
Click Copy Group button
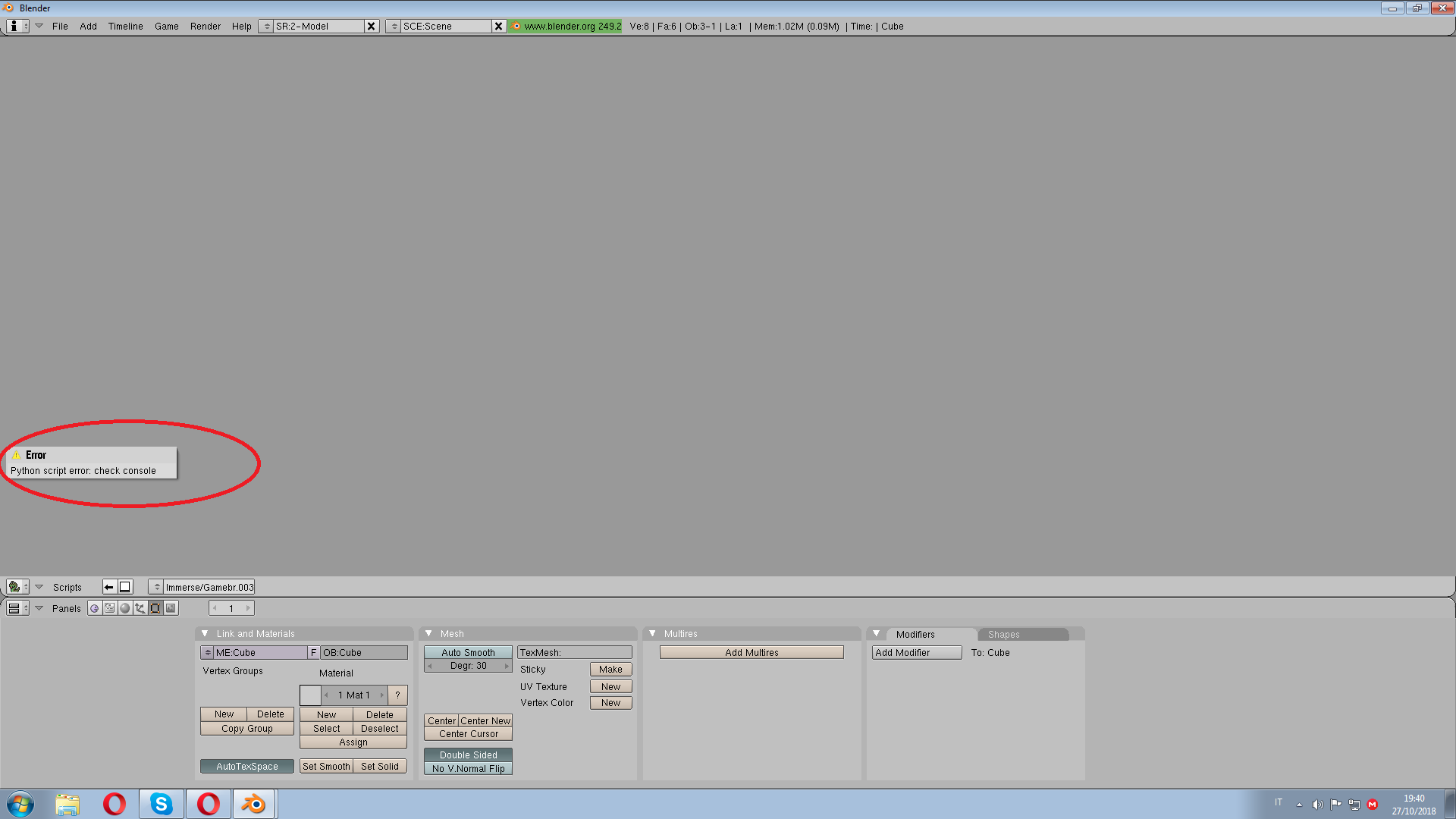pyautogui.click(x=247, y=729)
